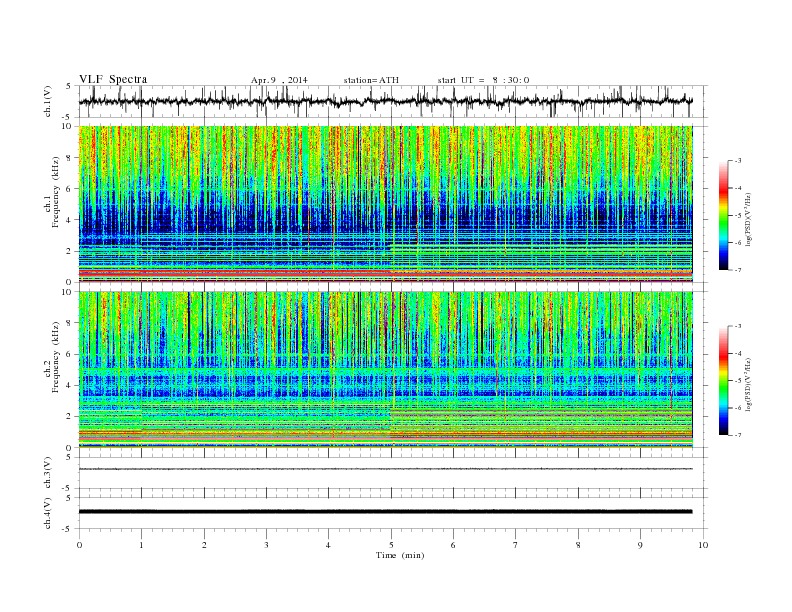
Task: Click the ch.2 spectrogram color scale bar
Action: tap(724, 380)
